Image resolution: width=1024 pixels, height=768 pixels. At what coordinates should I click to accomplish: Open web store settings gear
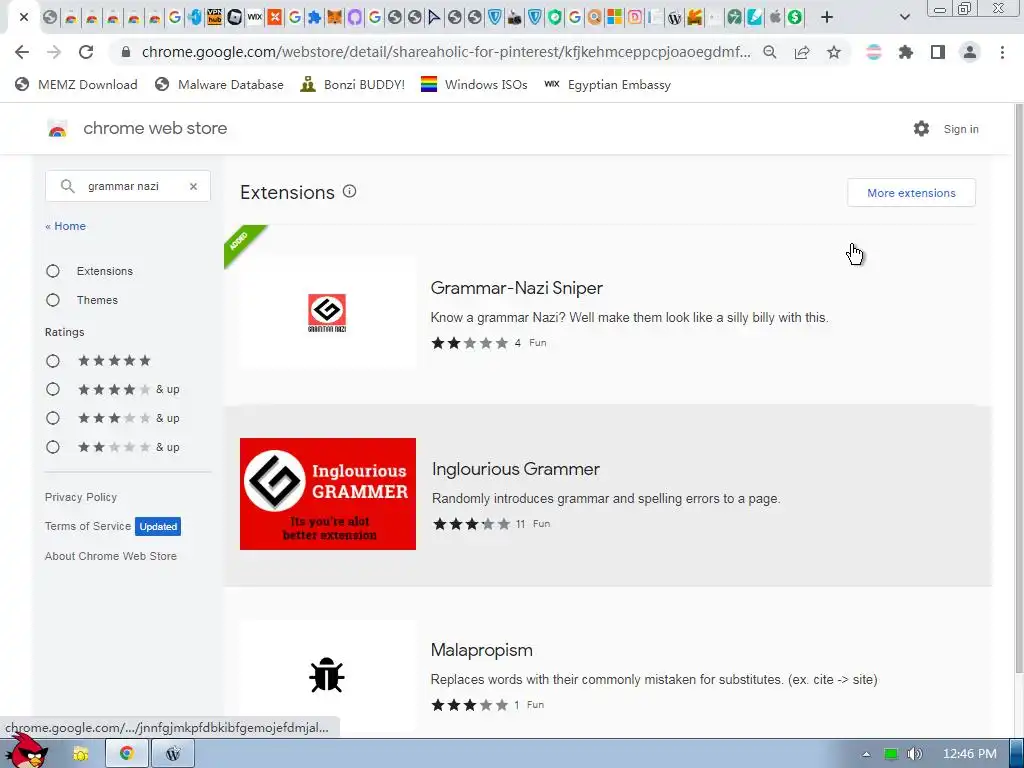click(x=921, y=129)
